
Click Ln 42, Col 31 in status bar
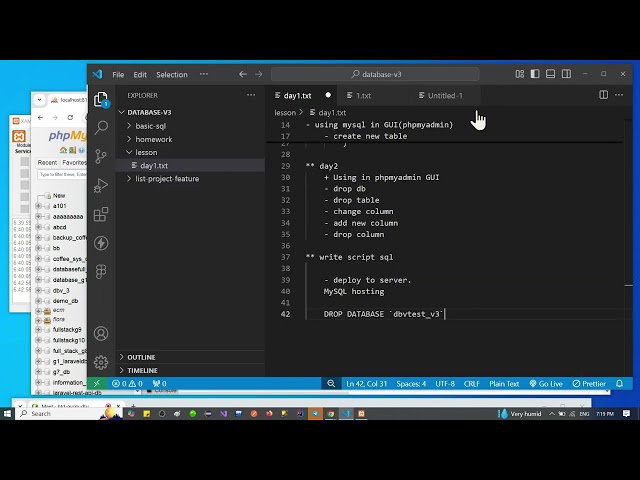367,384
